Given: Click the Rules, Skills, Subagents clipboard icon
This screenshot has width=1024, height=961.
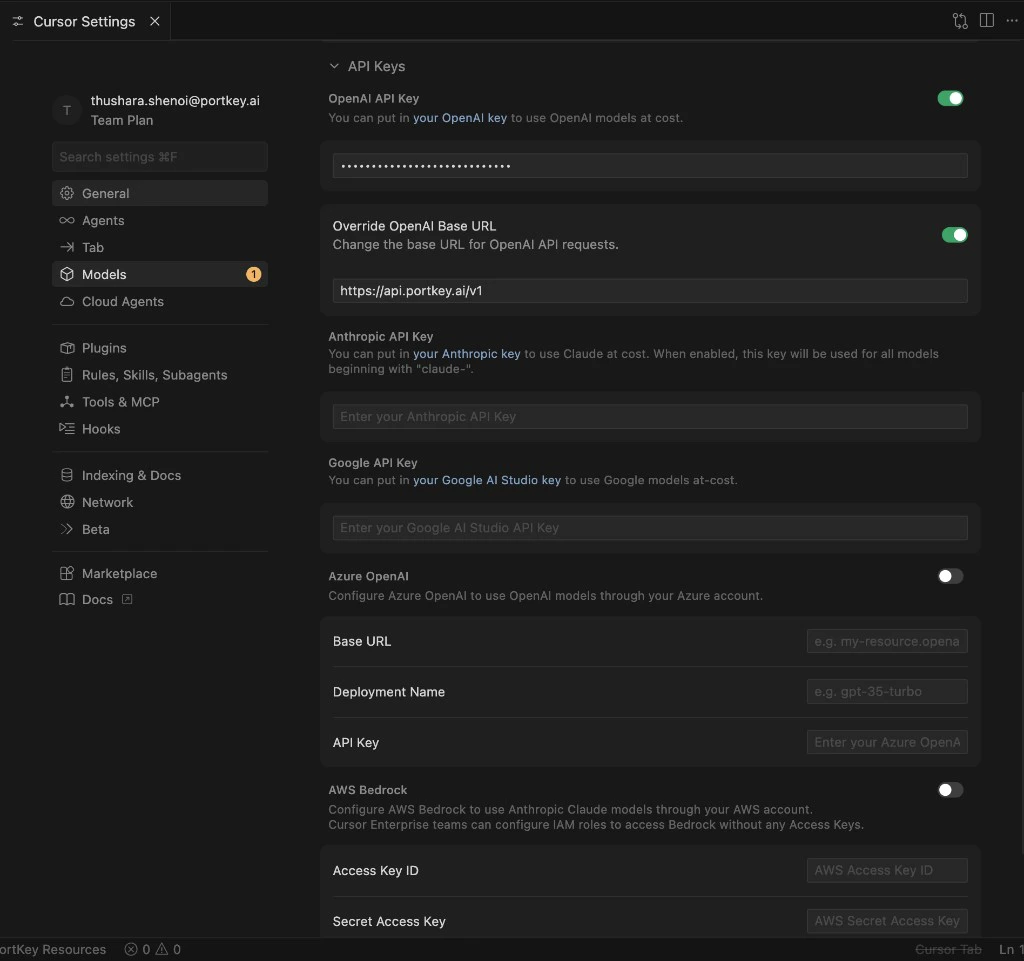Looking at the screenshot, I should [x=67, y=375].
